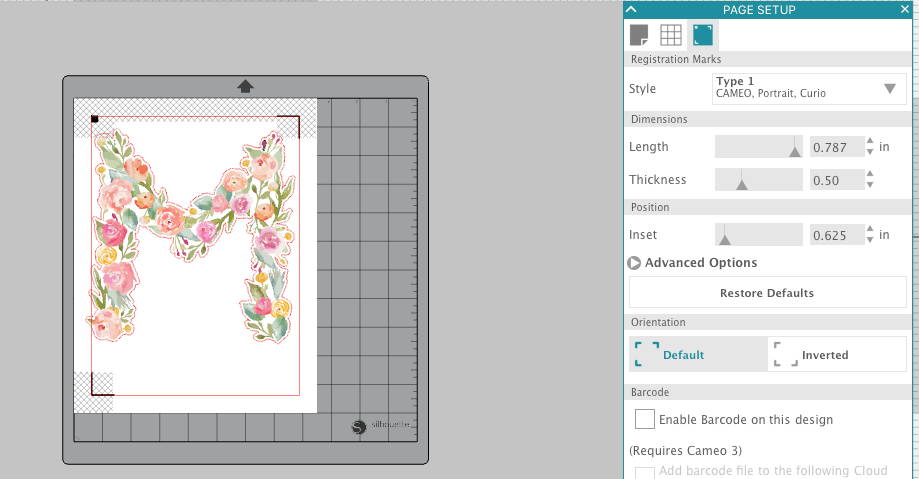Click the mat feed direction arrow
Image resolution: width=919 pixels, height=479 pixels.
(x=246, y=86)
